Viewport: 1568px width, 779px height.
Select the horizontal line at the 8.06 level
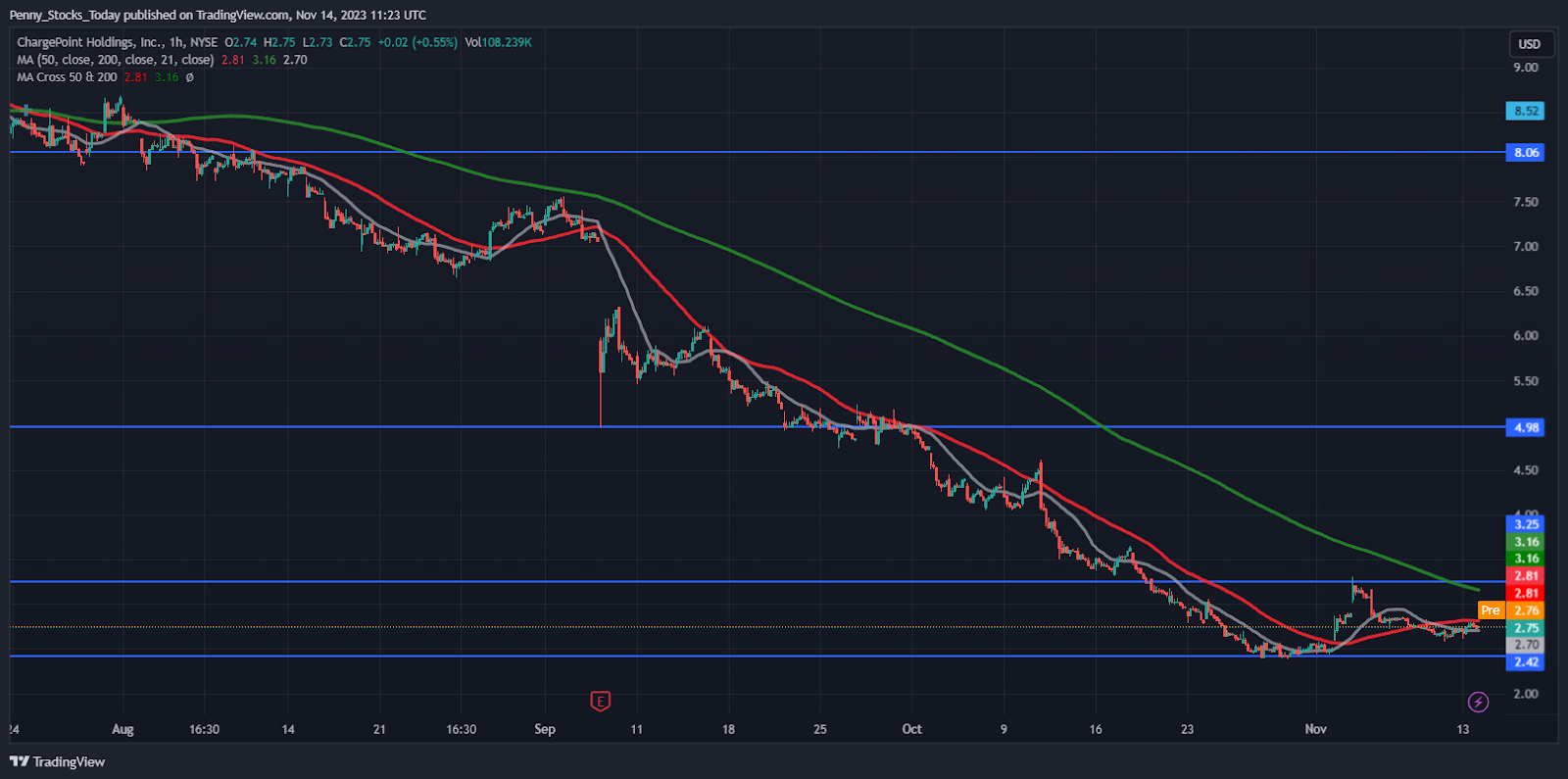point(757,152)
